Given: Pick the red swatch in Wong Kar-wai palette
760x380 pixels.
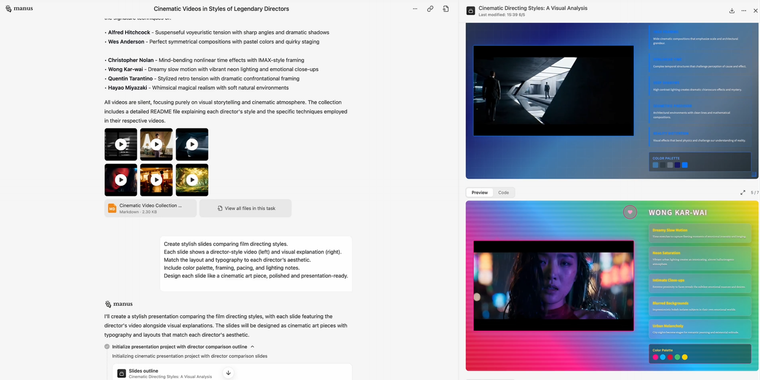Looking at the screenshot, I should click(670, 357).
